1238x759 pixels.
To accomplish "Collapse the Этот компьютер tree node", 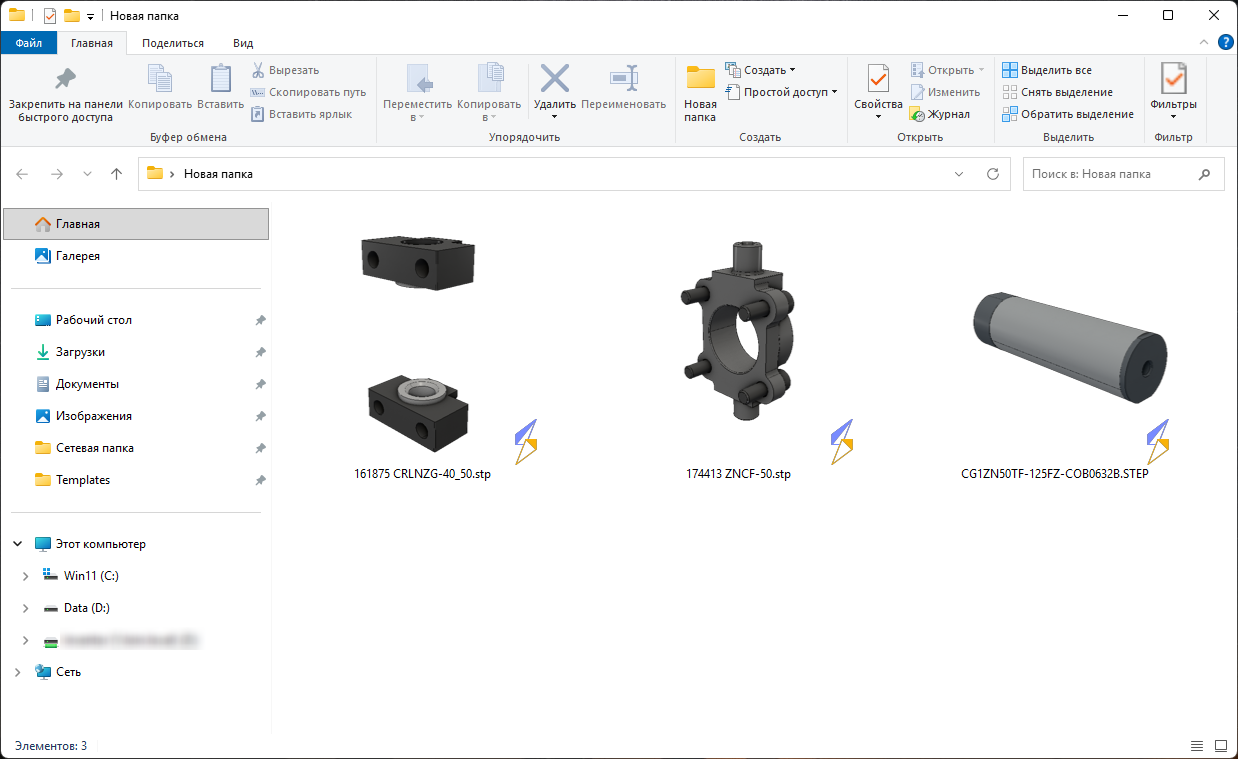I will pos(18,544).
